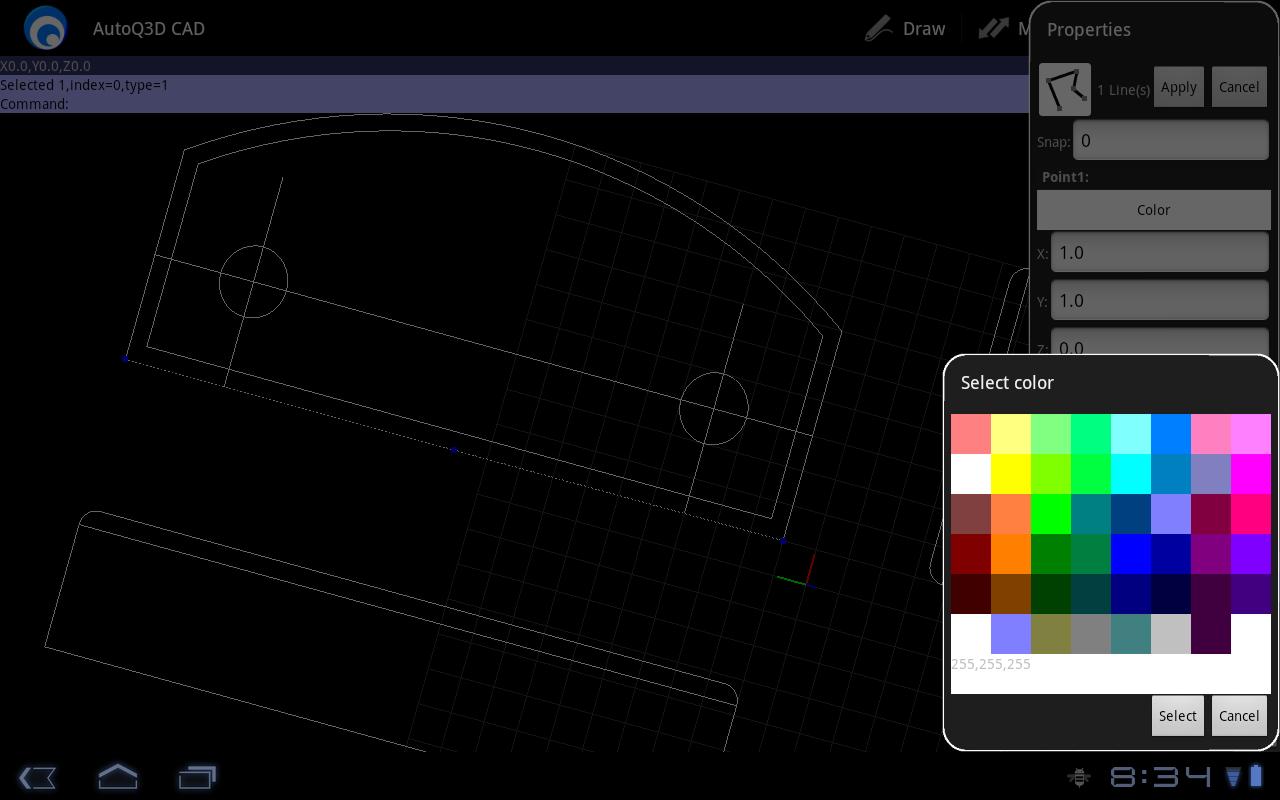Edit the Y coordinate field

click(1160, 300)
